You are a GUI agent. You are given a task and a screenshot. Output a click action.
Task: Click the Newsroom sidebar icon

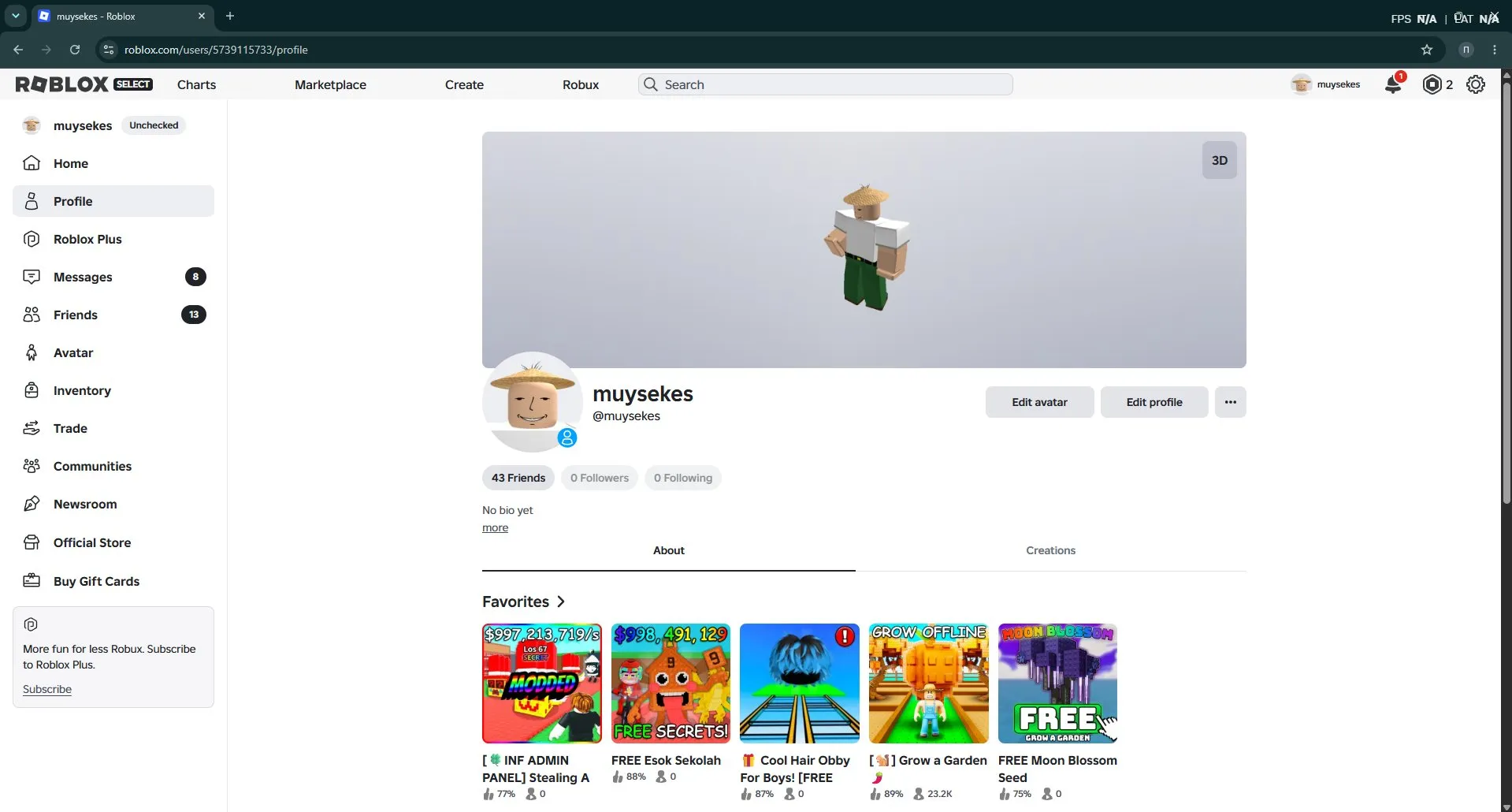coord(32,504)
